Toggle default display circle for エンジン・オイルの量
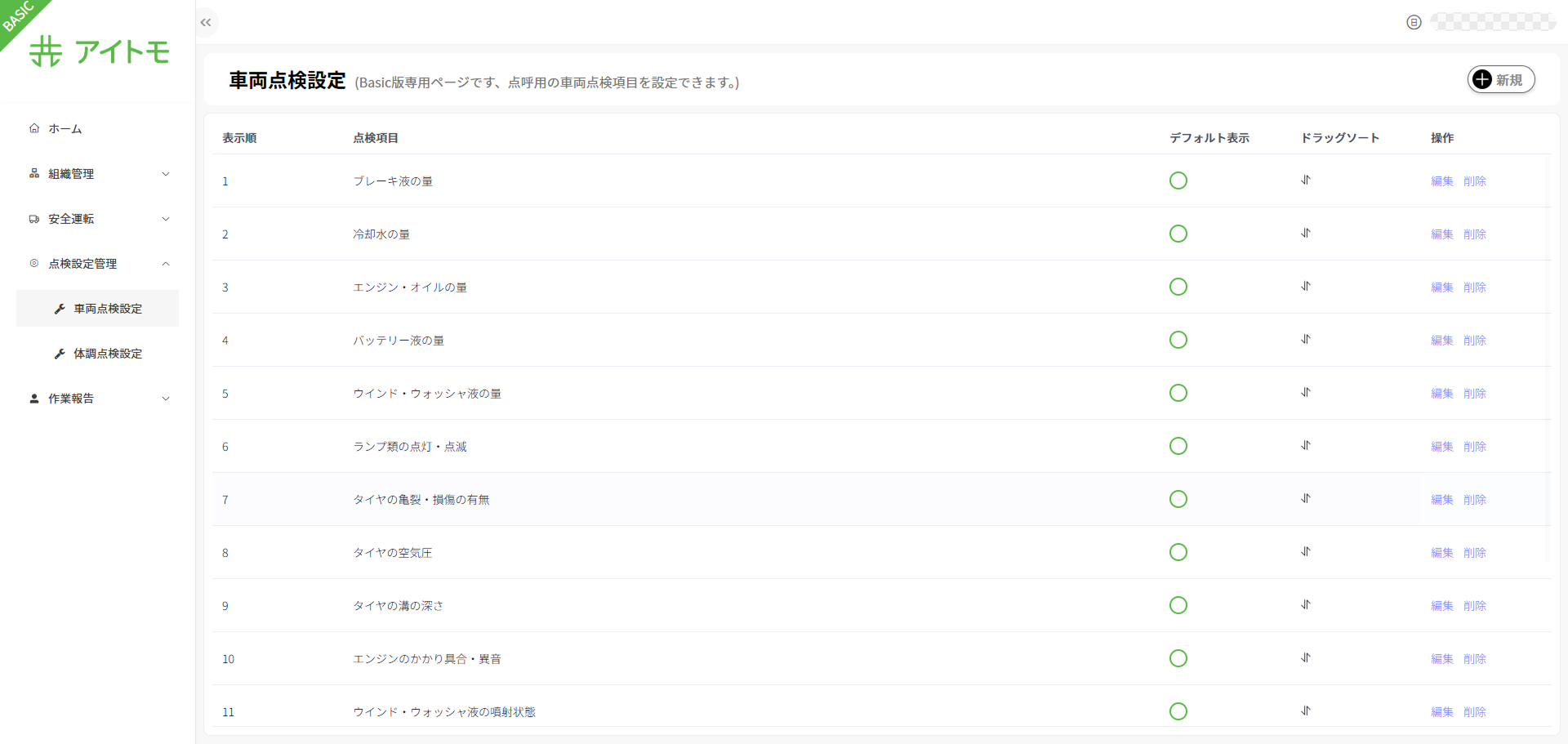The width and height of the screenshot is (1568, 744). point(1178,287)
